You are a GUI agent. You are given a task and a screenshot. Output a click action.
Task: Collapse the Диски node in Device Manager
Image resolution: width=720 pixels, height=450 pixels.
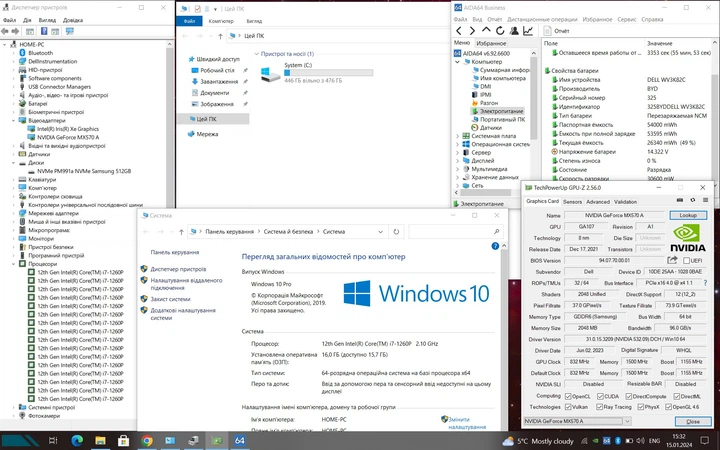click(x=13, y=163)
